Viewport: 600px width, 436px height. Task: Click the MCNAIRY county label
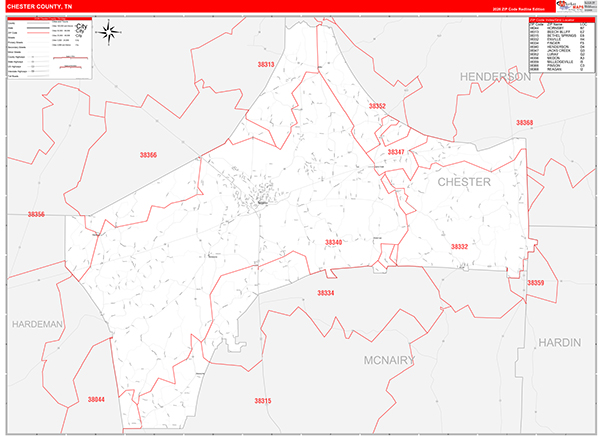click(x=389, y=360)
